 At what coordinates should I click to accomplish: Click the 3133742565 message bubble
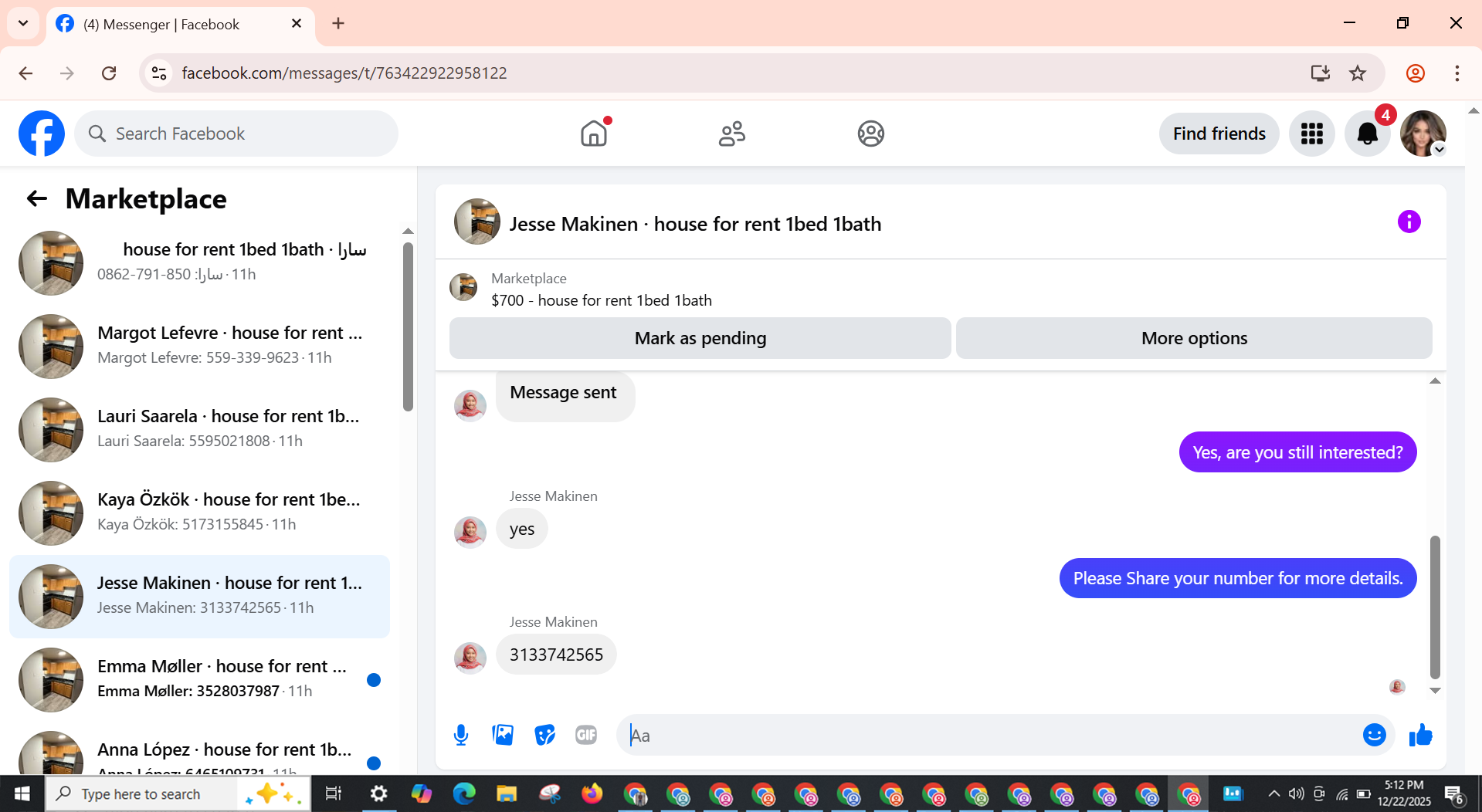[x=556, y=655]
